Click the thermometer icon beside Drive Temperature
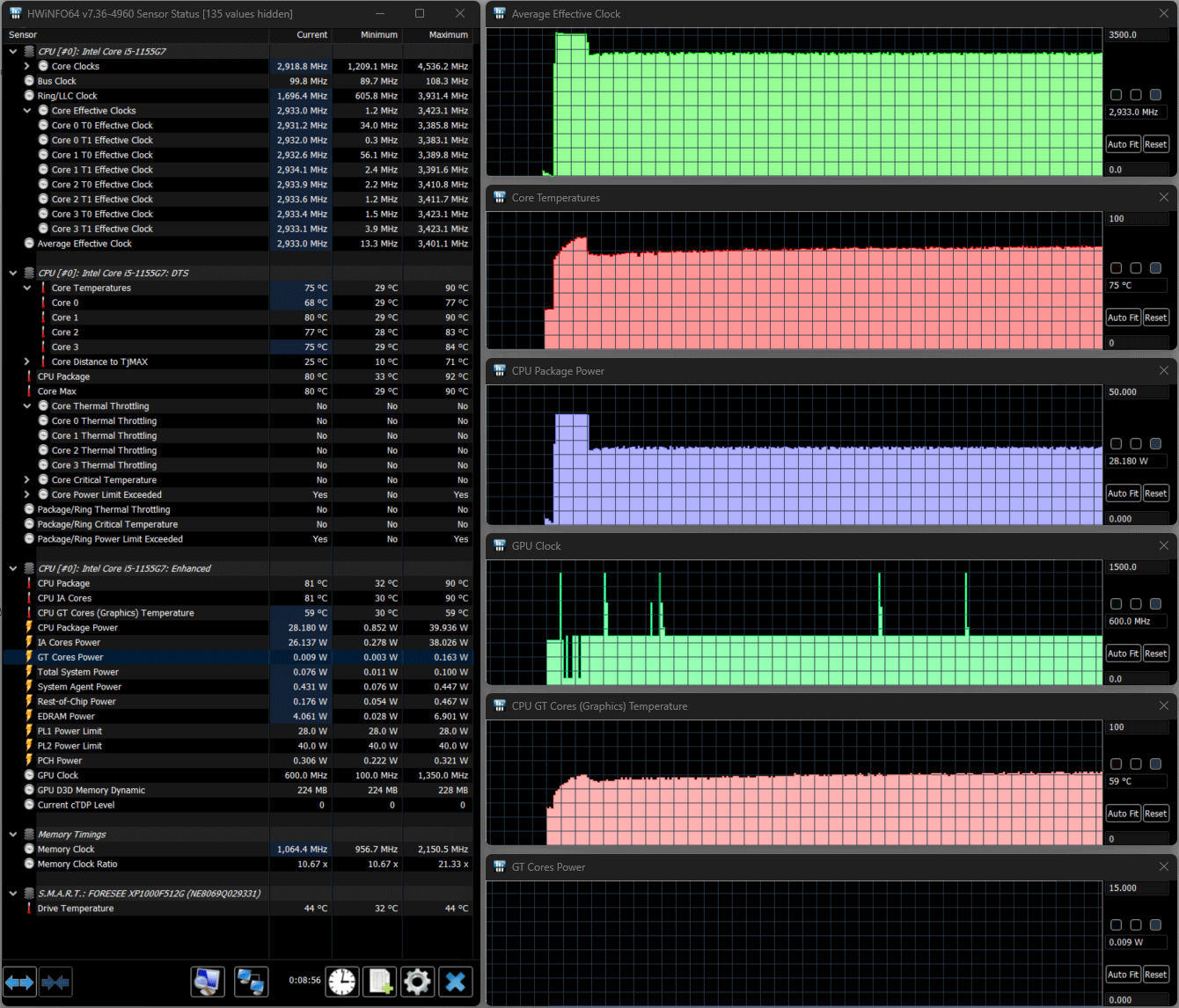This screenshot has height=1008, width=1179. (29, 909)
